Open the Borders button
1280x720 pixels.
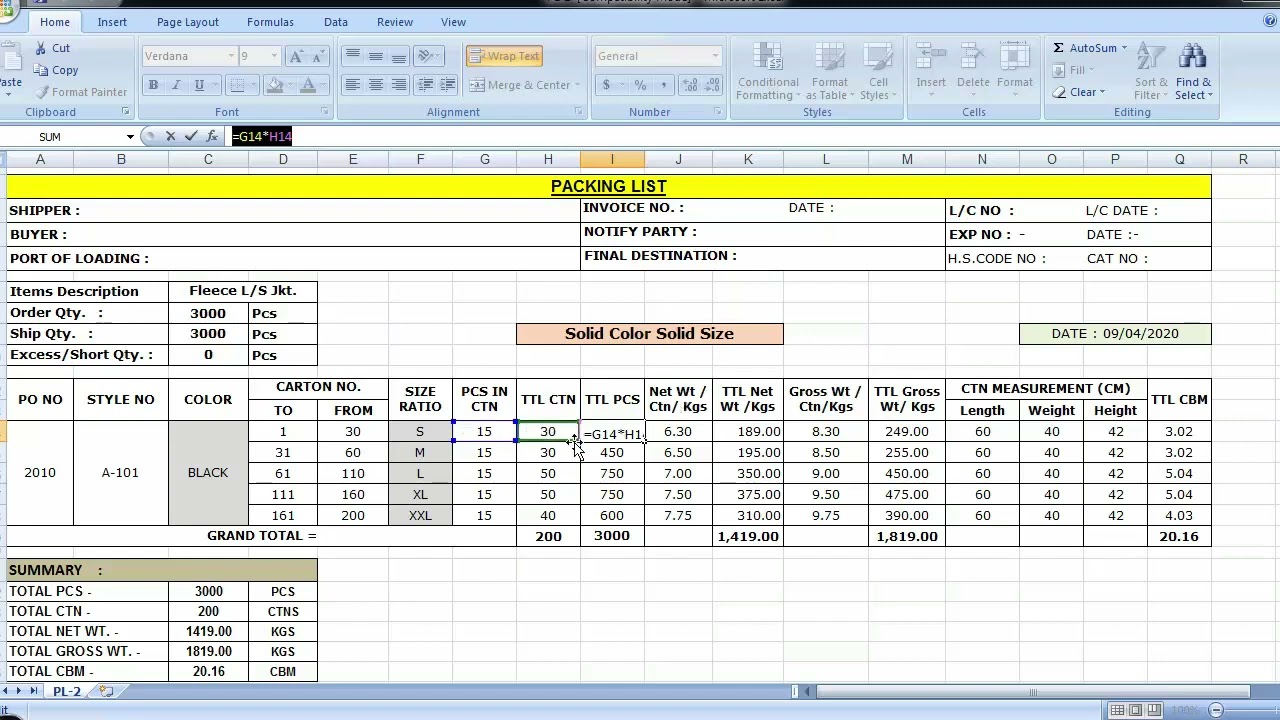[237, 85]
